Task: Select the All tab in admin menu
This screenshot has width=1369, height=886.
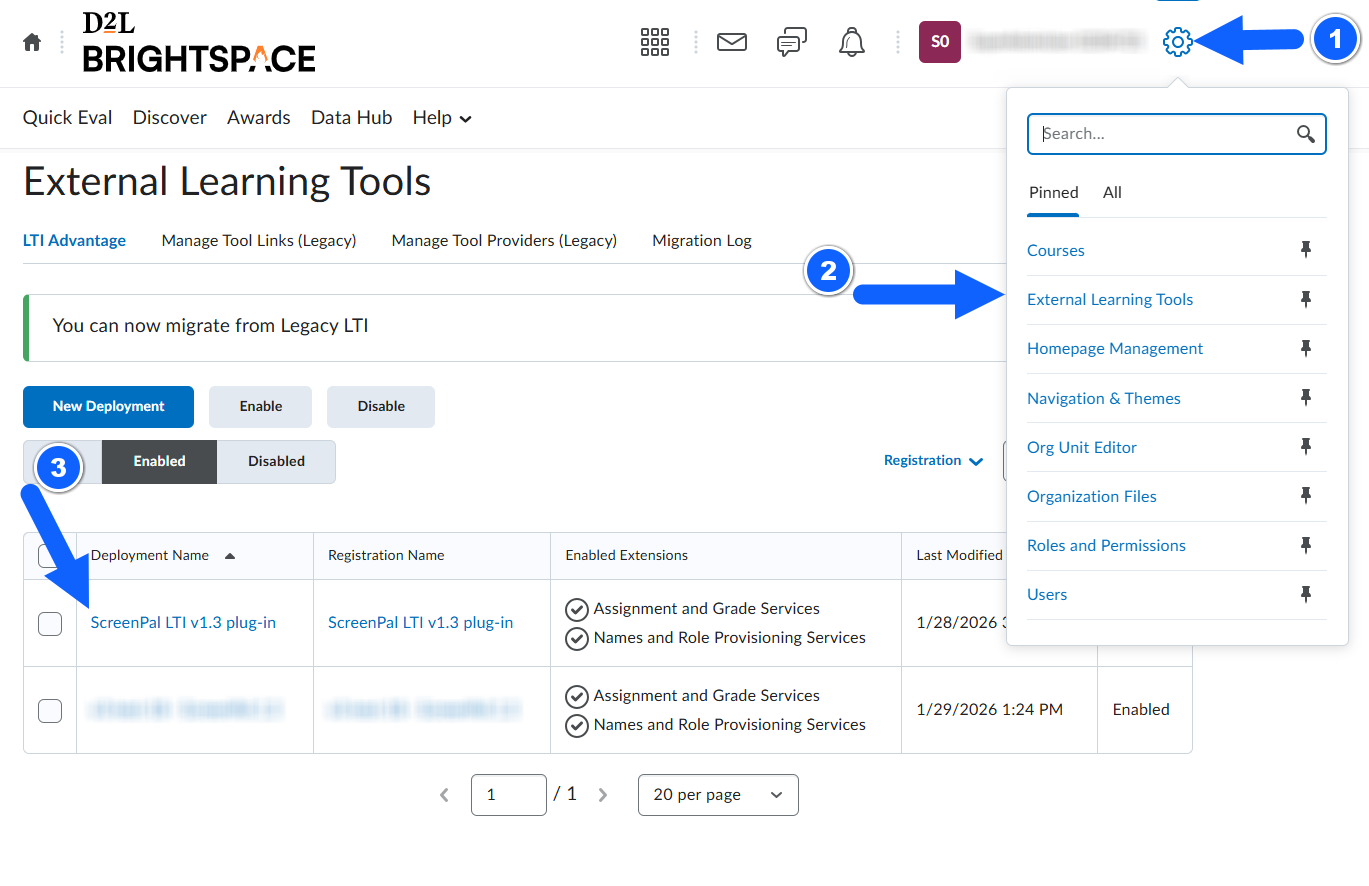Action: (1112, 193)
